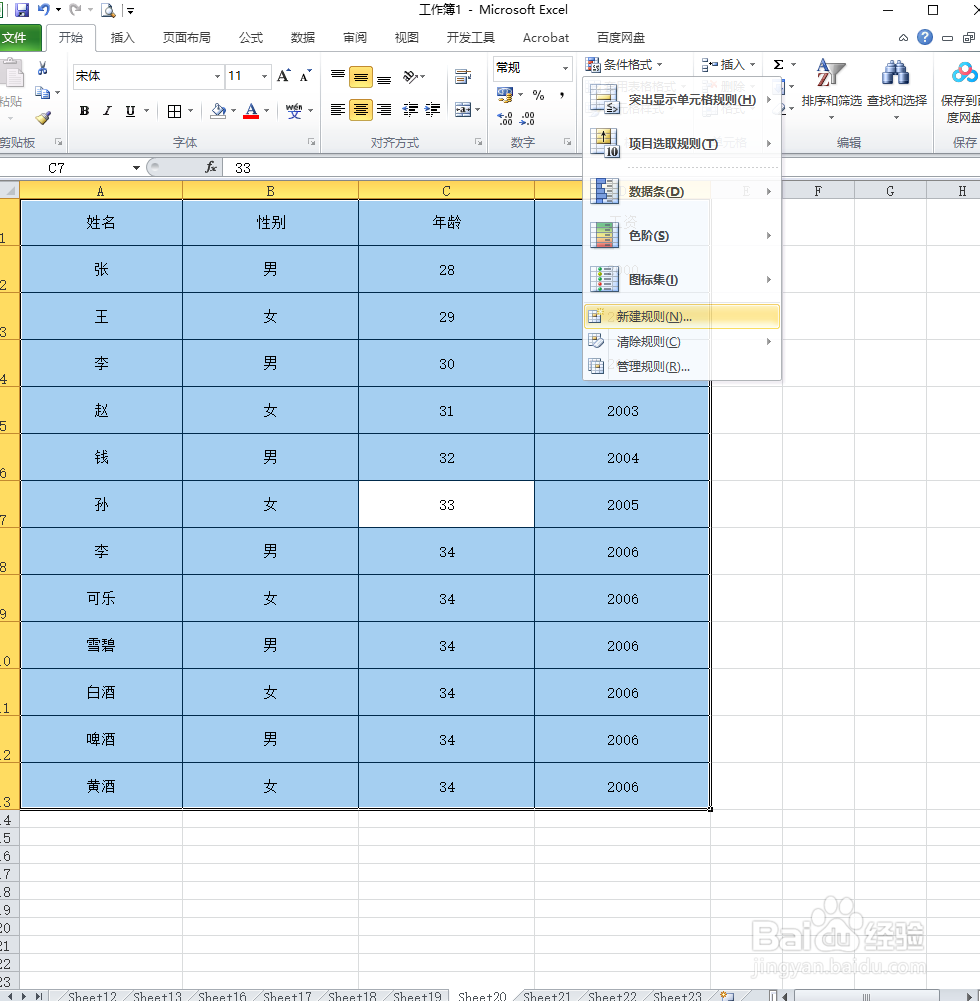This screenshot has height=1001, width=980.
Task: Select the Format Painter icon
Action: 43,118
